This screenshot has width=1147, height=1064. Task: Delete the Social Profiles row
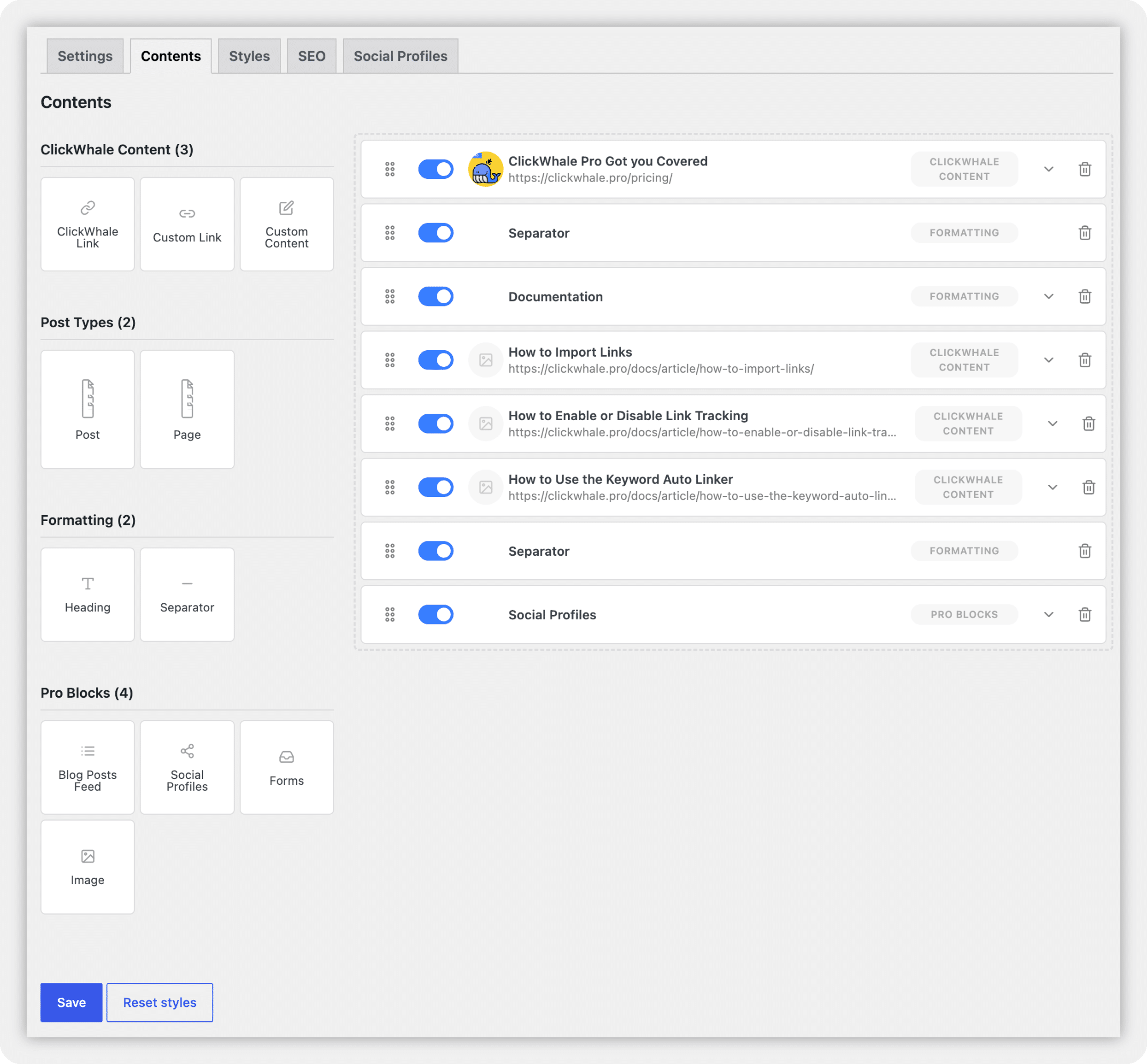[x=1085, y=614]
